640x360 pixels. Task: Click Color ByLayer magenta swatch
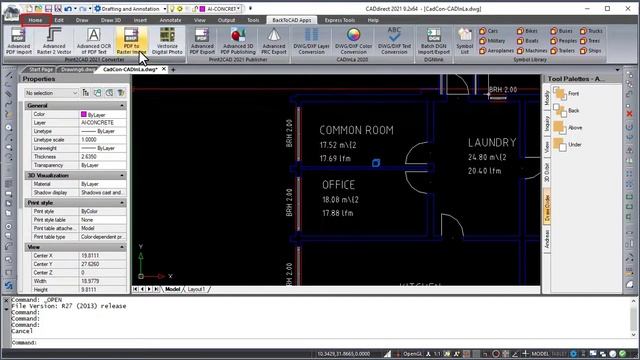point(84,114)
